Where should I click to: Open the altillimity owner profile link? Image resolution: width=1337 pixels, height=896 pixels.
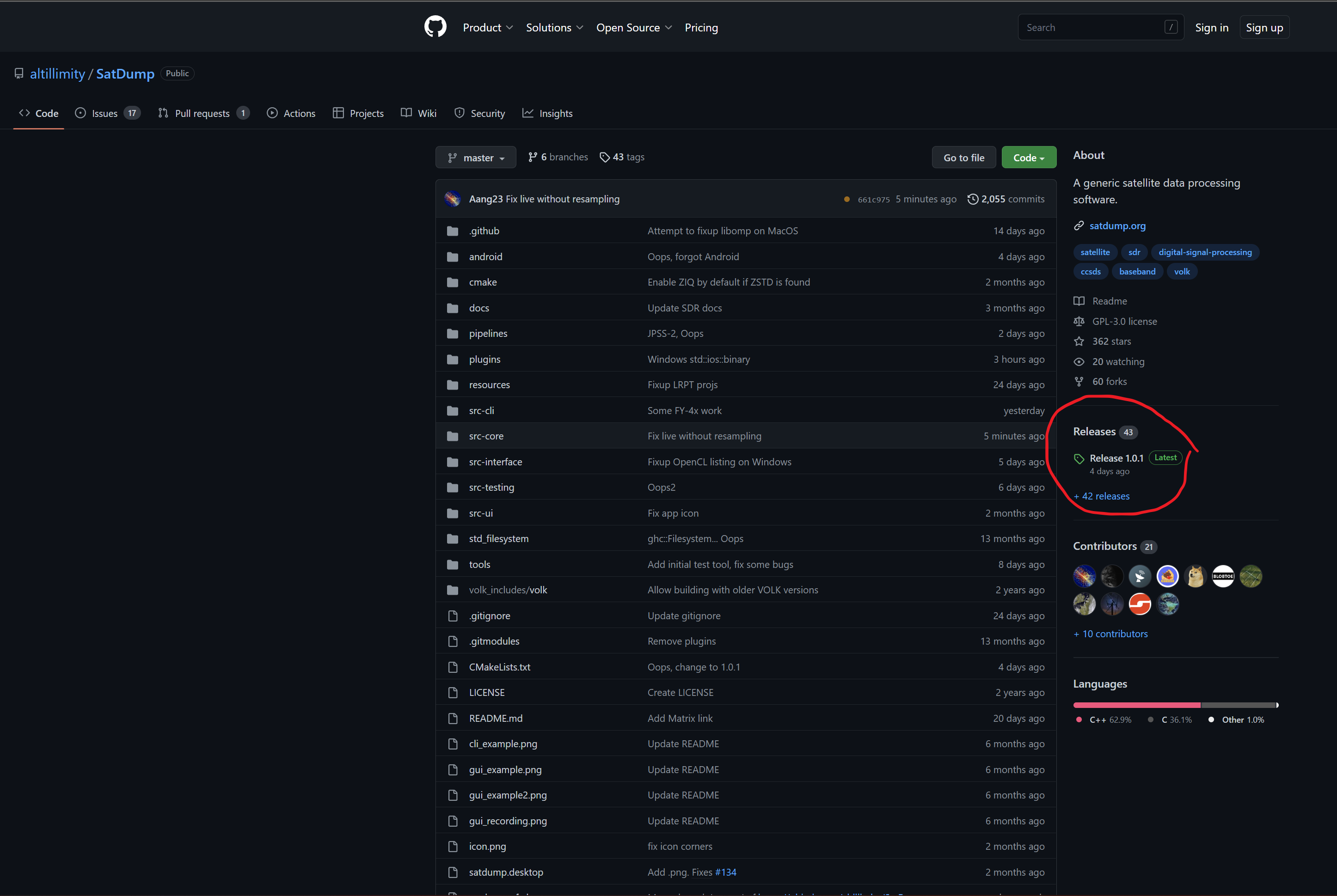click(57, 74)
